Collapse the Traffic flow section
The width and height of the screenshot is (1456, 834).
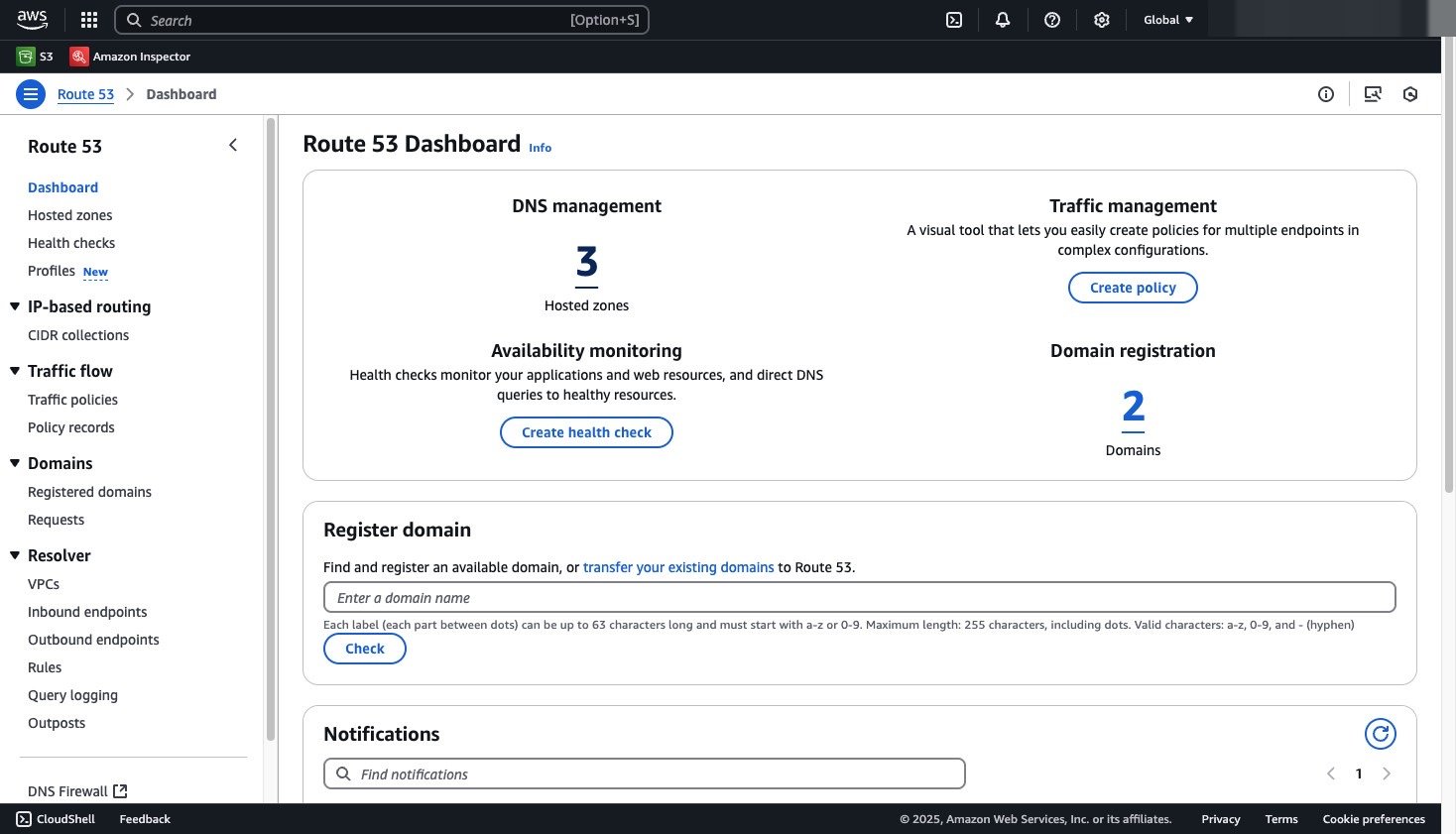(x=15, y=371)
